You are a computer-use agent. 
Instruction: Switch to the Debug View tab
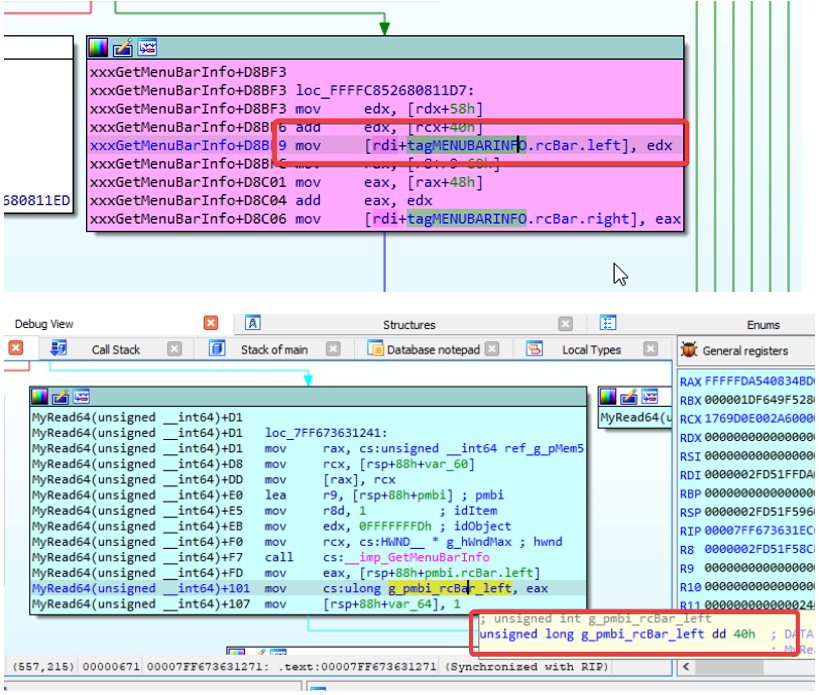[x=44, y=324]
